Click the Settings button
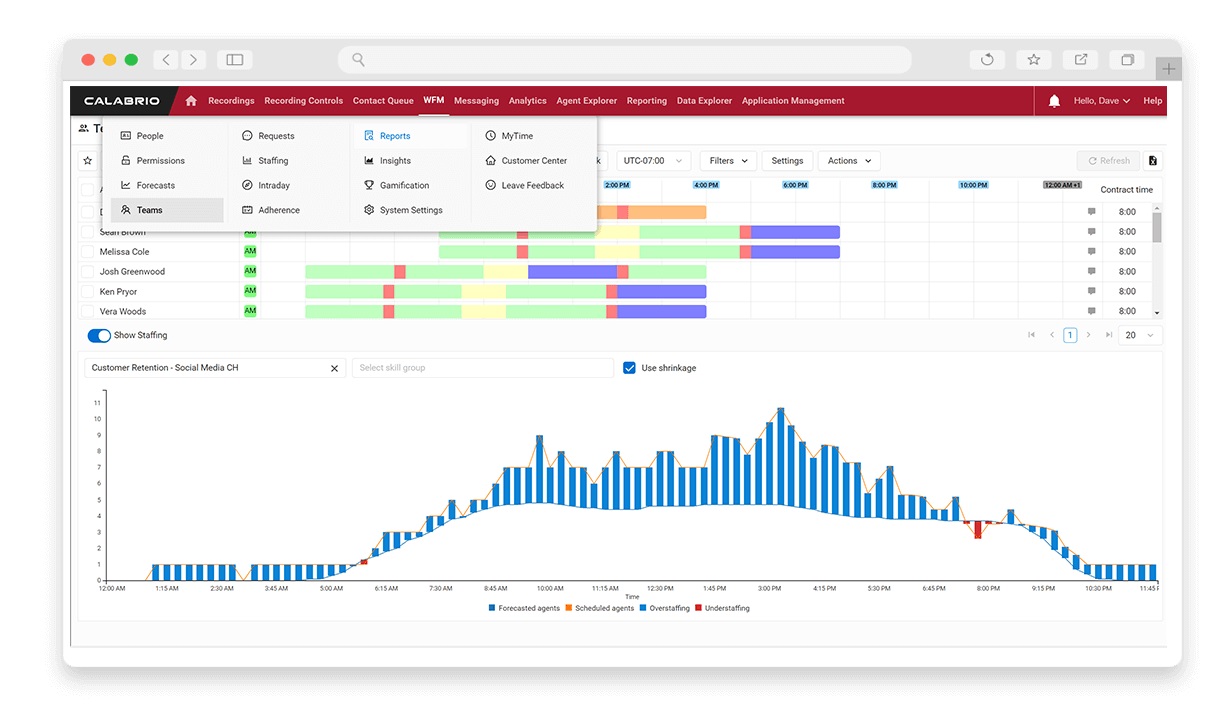The height and width of the screenshot is (719, 1231). coord(787,161)
